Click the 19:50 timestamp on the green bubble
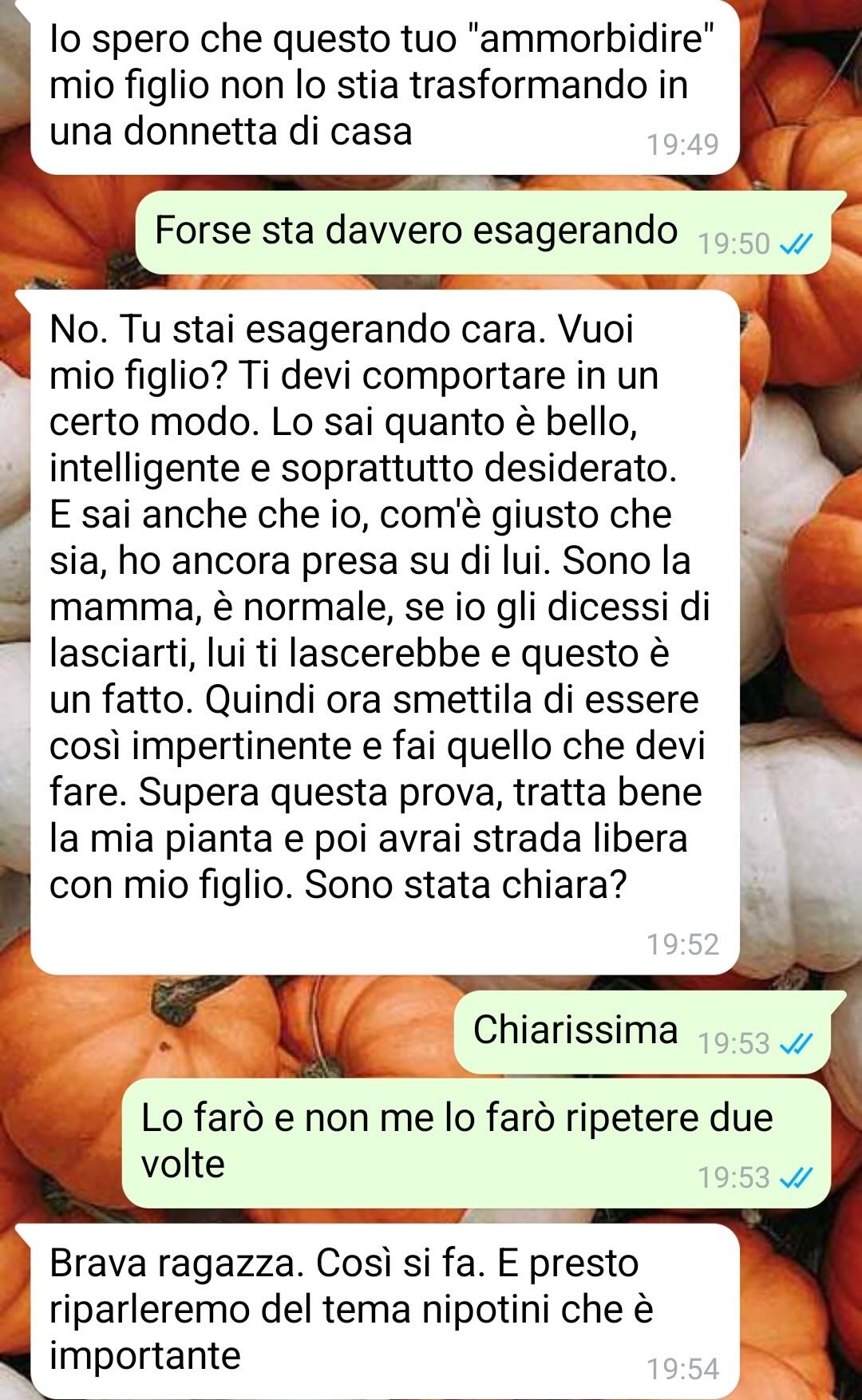Image resolution: width=862 pixels, height=1400 pixels. point(733,244)
